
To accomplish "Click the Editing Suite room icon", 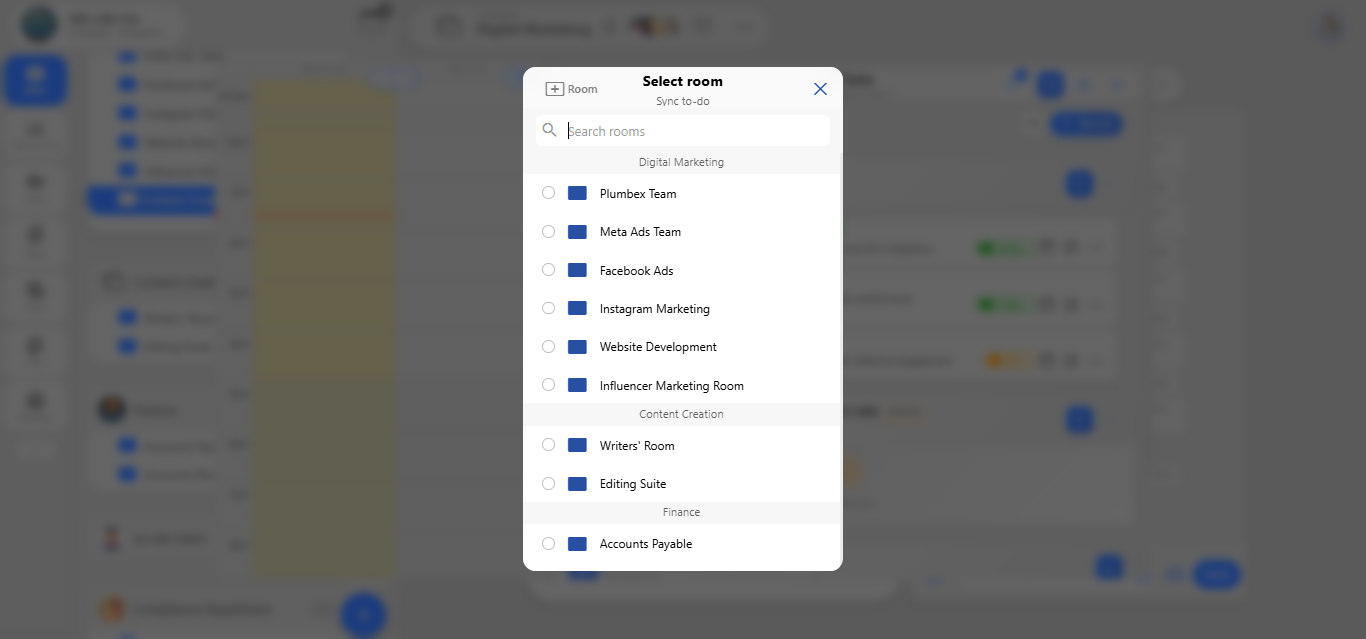I will click(x=577, y=483).
